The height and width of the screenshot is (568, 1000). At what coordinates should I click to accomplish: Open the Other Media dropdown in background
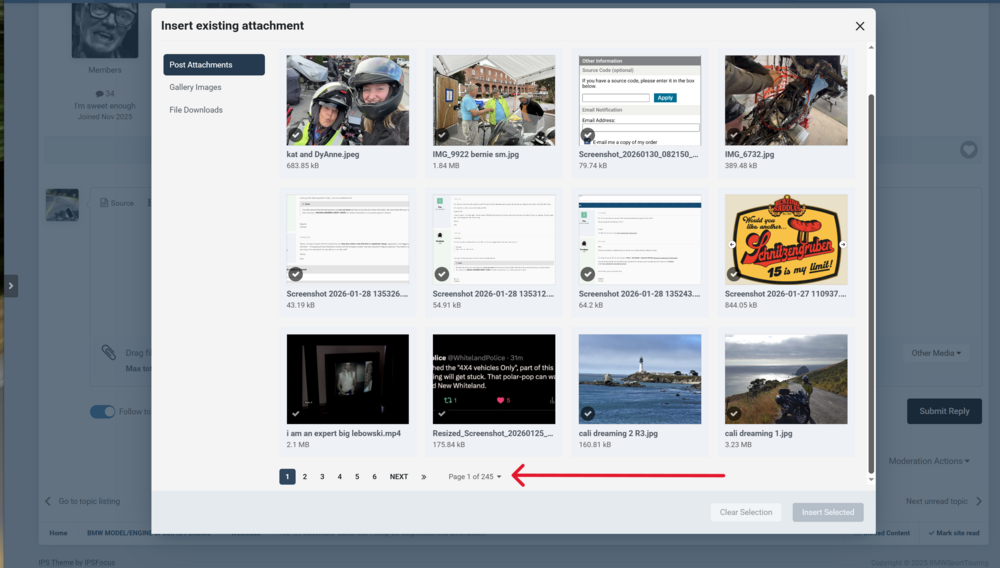click(936, 353)
